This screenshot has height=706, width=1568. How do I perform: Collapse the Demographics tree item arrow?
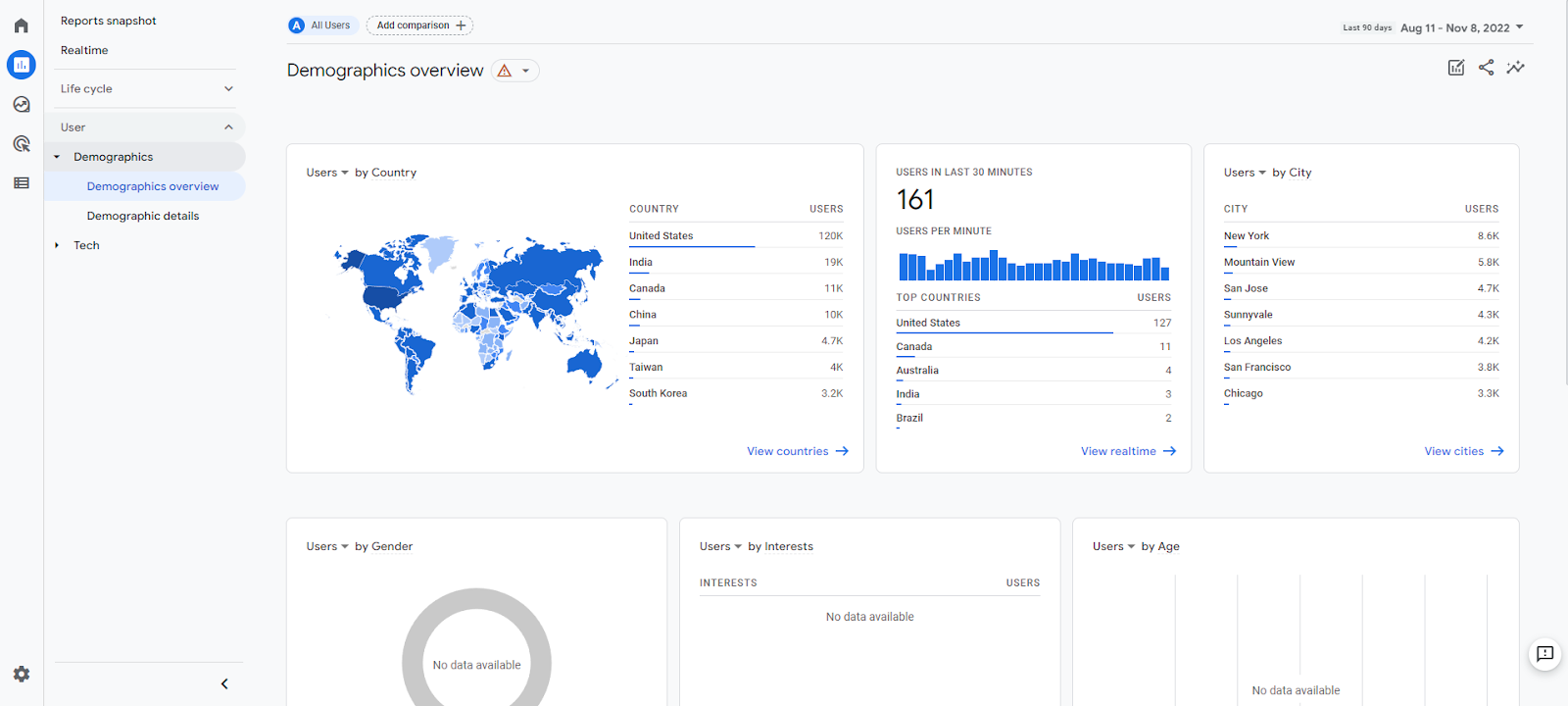pyautogui.click(x=57, y=157)
